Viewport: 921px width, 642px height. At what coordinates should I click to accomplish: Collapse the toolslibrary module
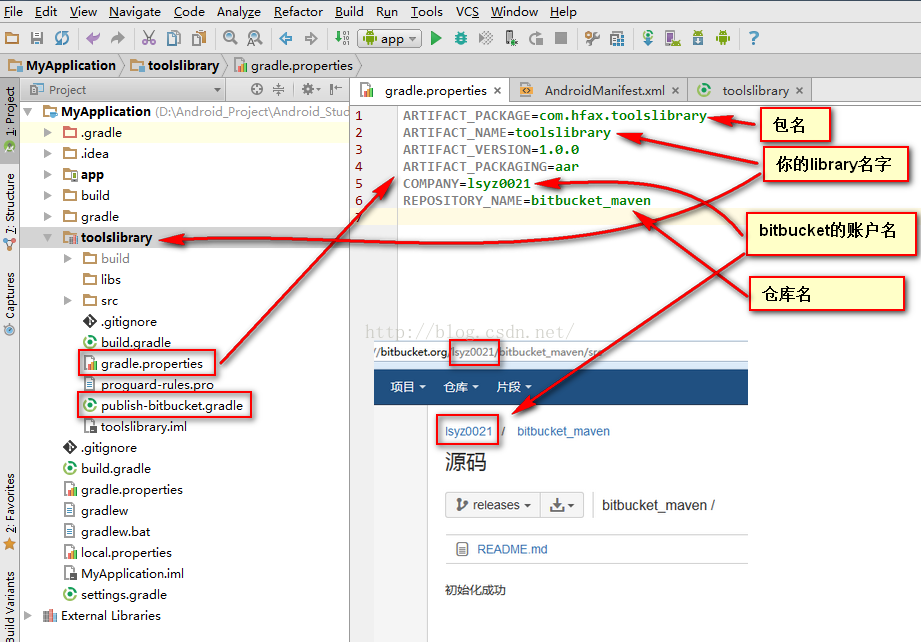point(48,238)
